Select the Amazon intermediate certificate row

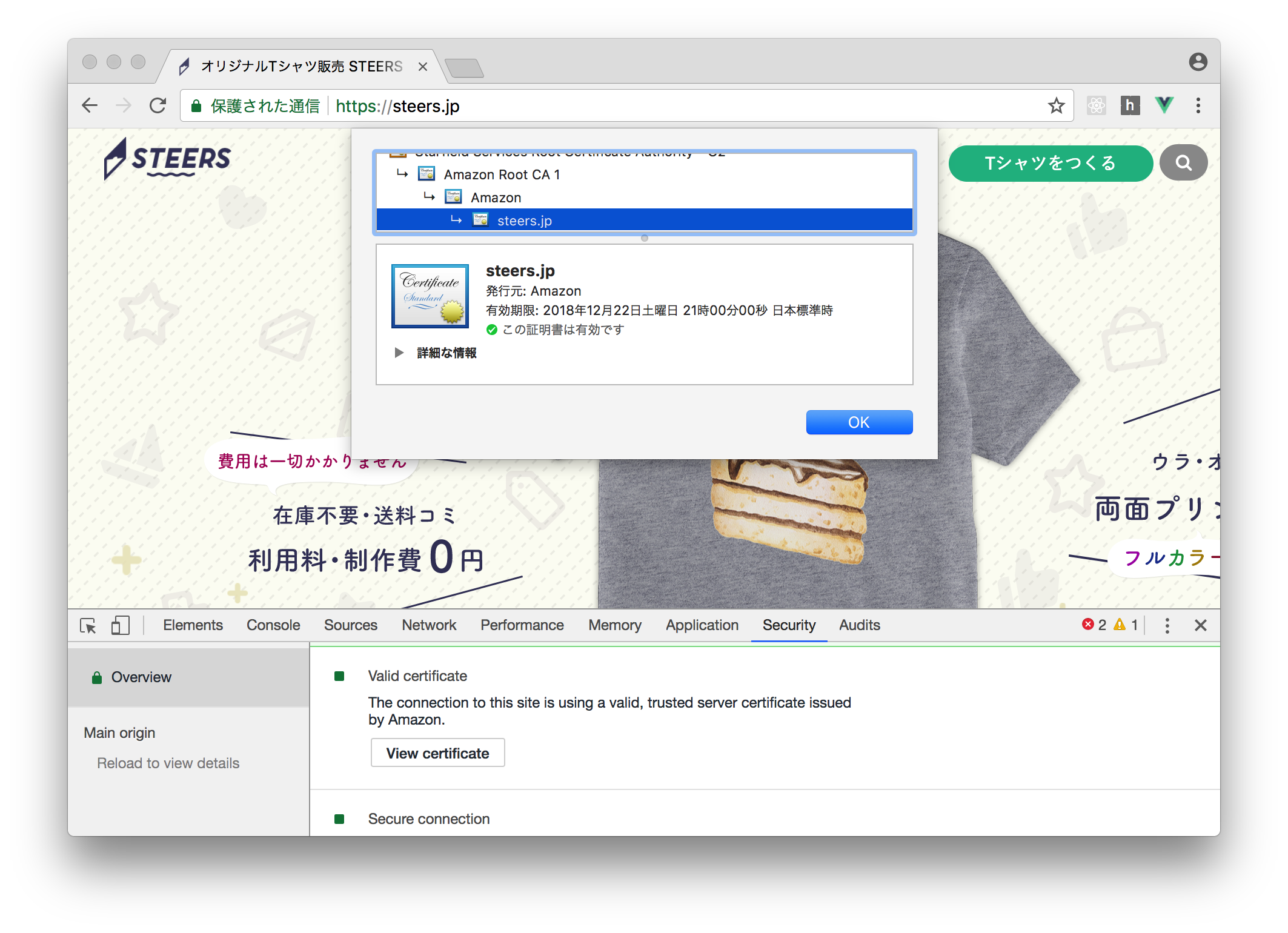coord(645,198)
